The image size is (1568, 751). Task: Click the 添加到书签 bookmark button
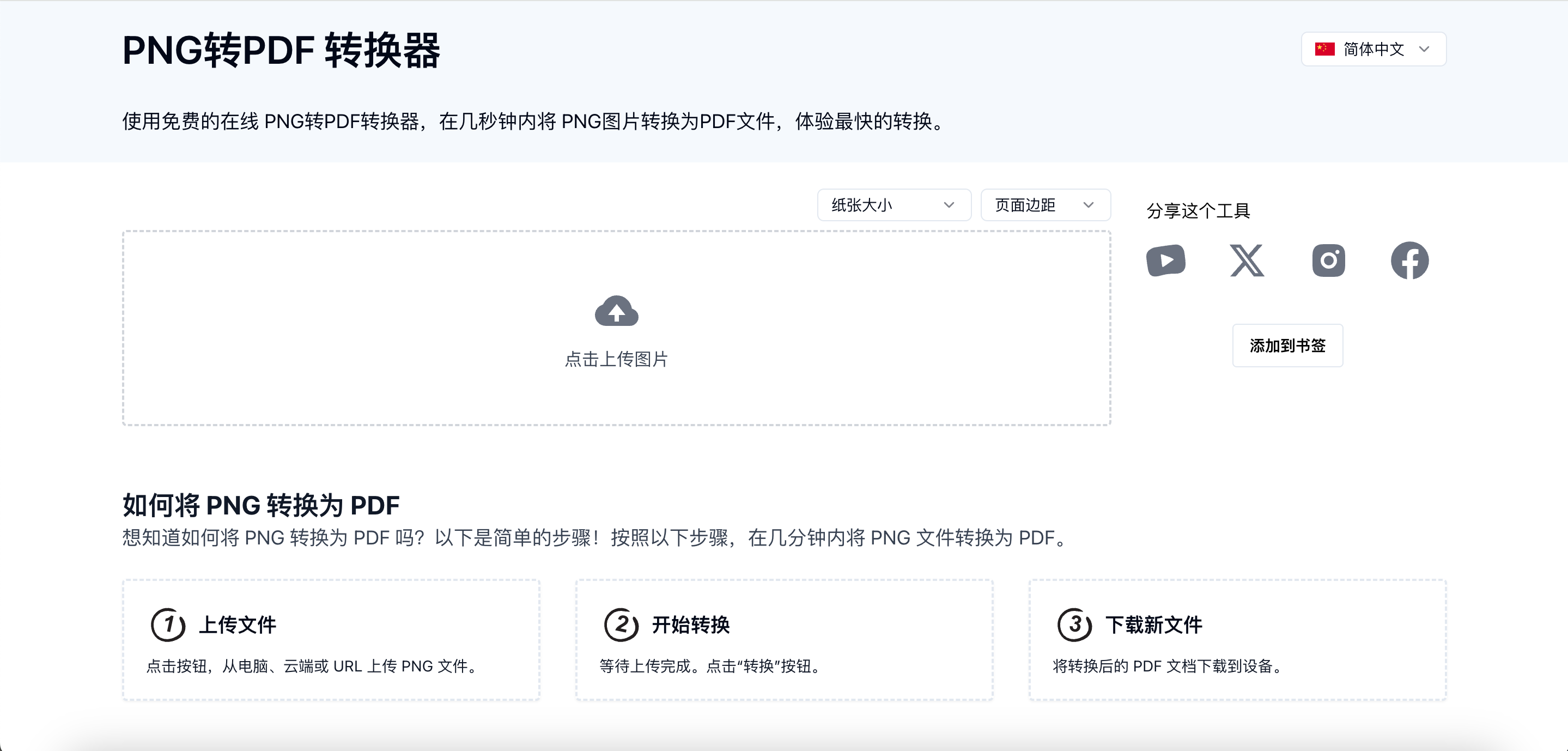click(x=1287, y=346)
